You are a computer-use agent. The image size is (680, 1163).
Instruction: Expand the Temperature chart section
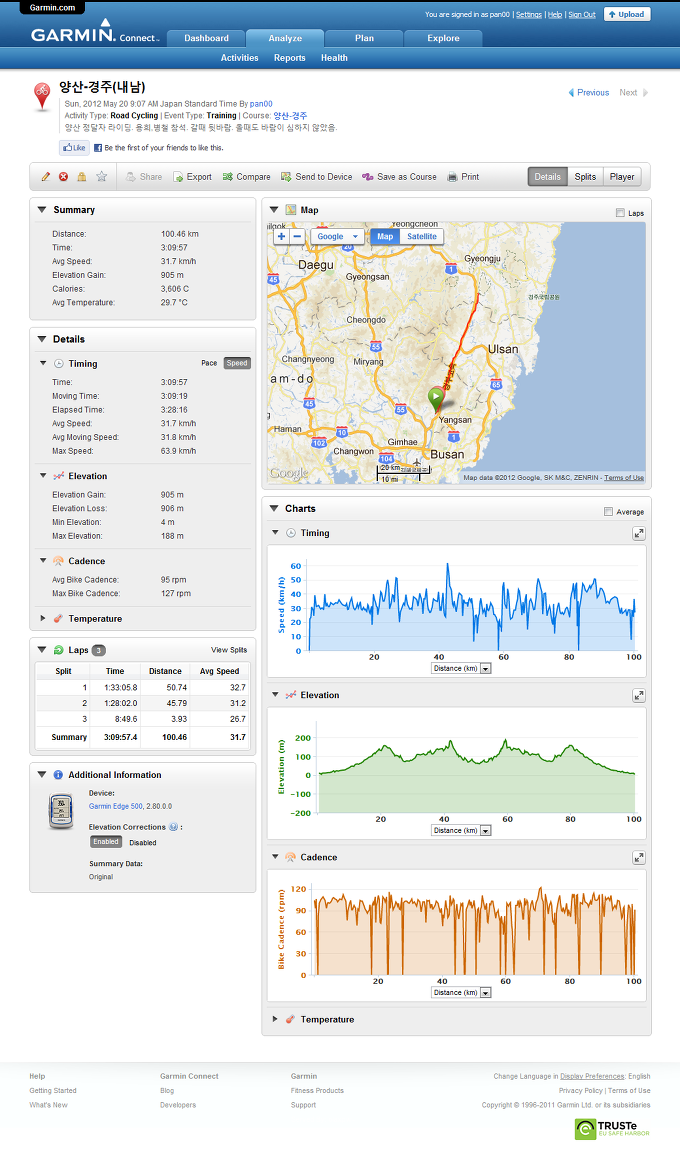pos(275,1019)
